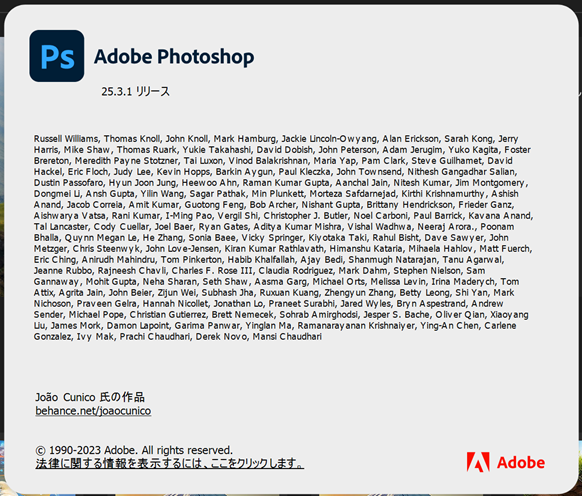Open the Japanese legal information link
Screen dimensions: 582x496
pyautogui.click(x=170, y=463)
